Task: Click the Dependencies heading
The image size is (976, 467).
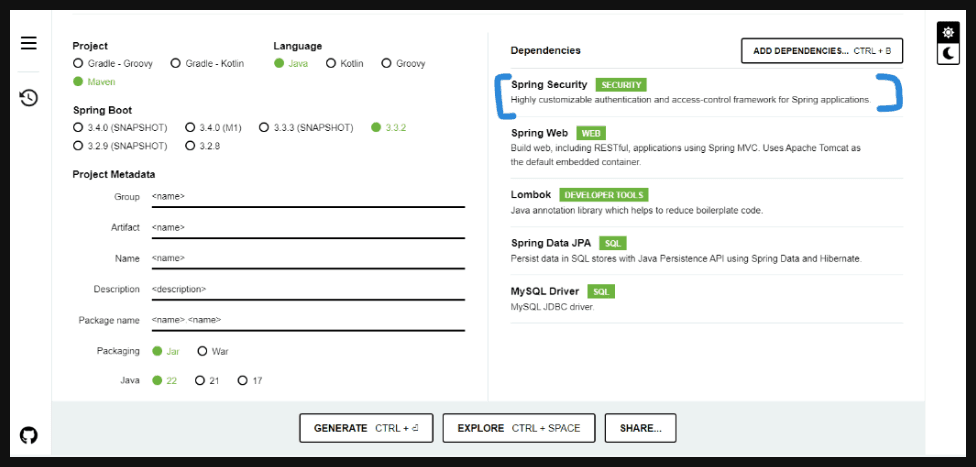Action: pos(545,50)
